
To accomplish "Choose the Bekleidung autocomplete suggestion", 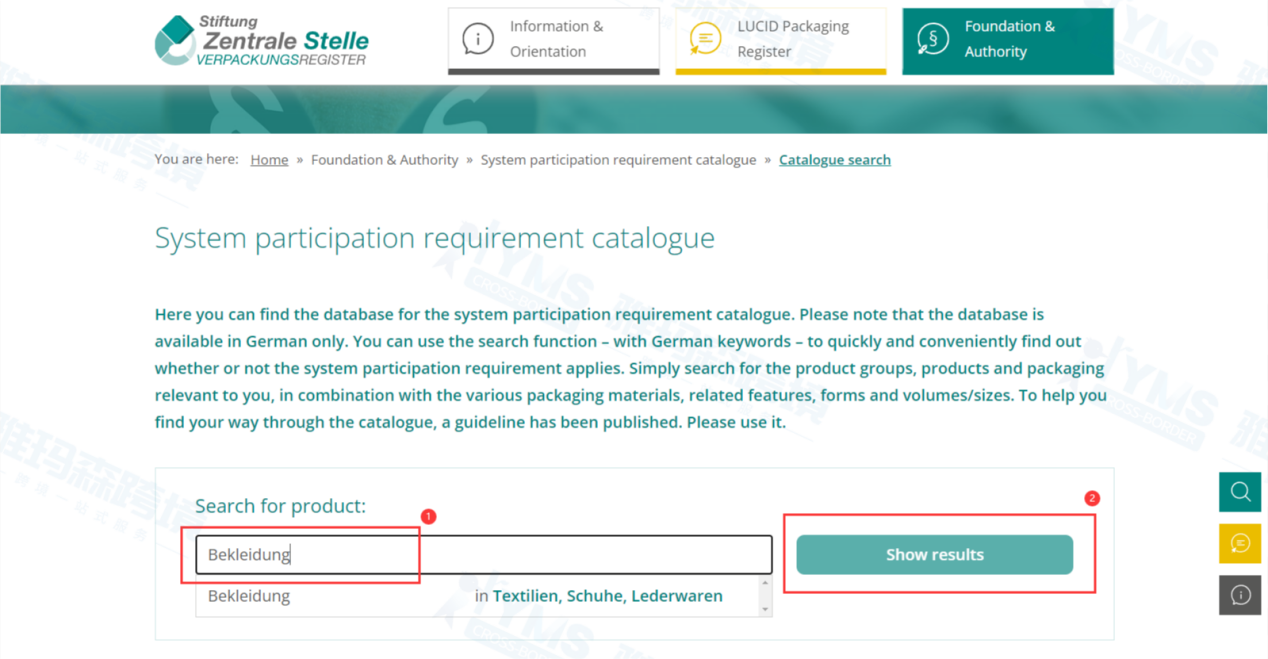I will (249, 596).
